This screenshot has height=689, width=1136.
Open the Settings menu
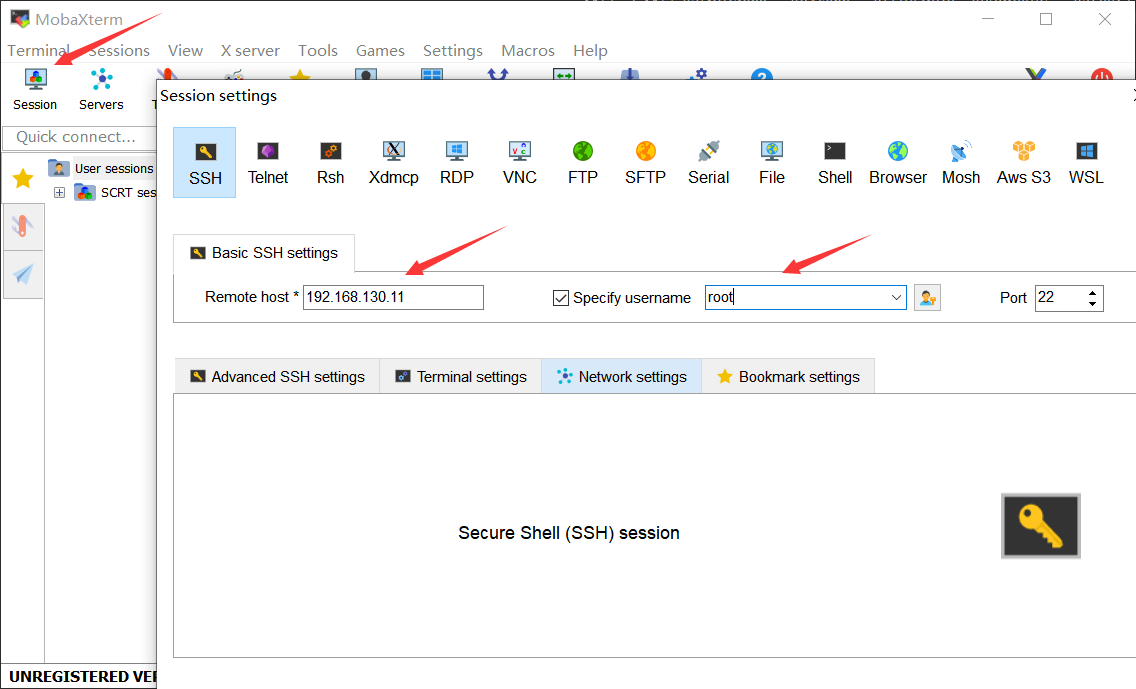coord(453,51)
